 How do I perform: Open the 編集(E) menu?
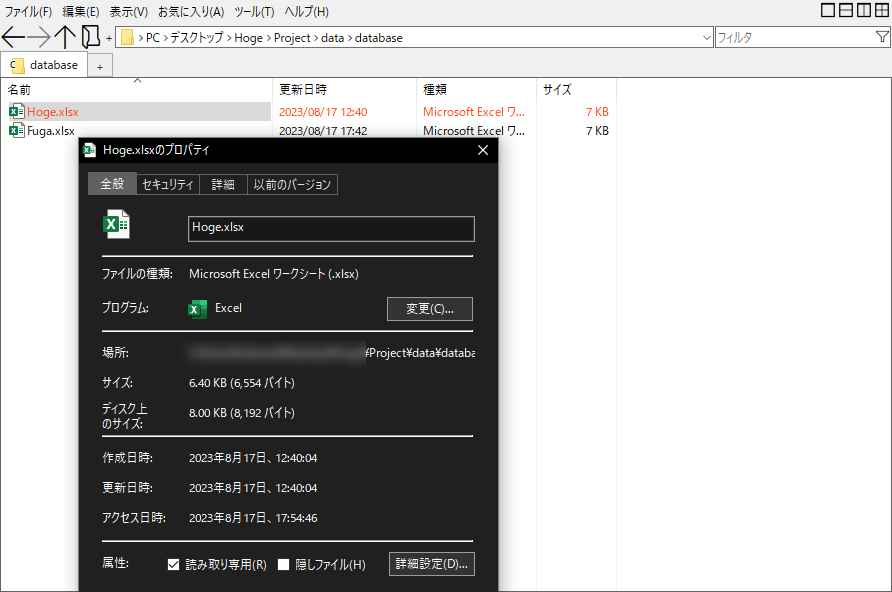click(x=81, y=11)
